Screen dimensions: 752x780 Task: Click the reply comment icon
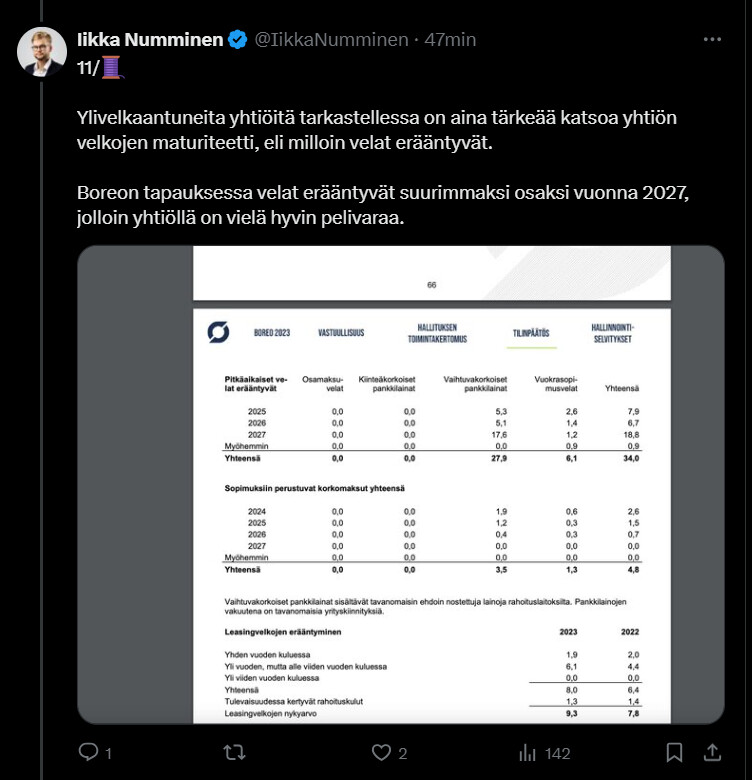click(x=89, y=752)
